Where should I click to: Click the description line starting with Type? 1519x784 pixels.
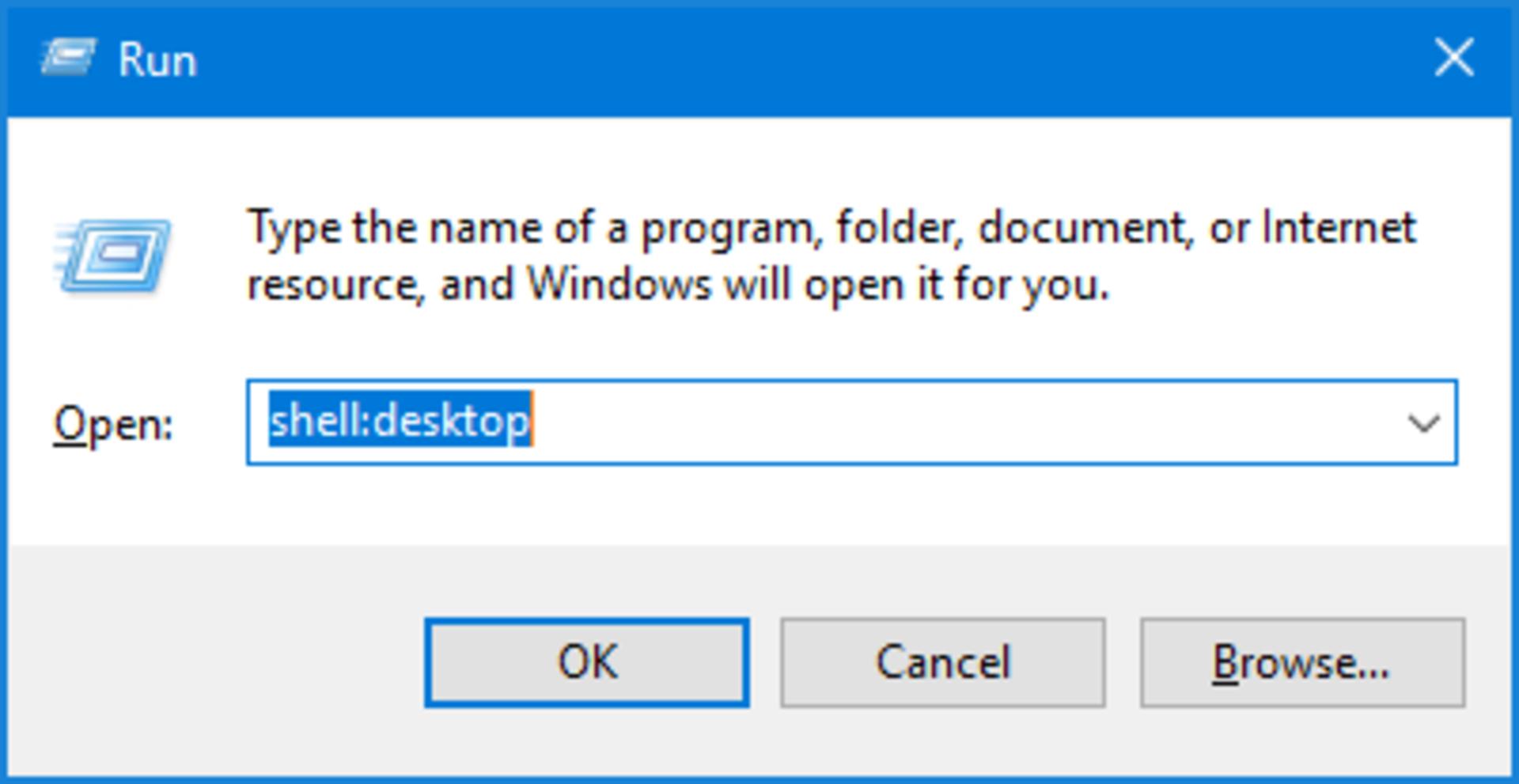tap(831, 229)
